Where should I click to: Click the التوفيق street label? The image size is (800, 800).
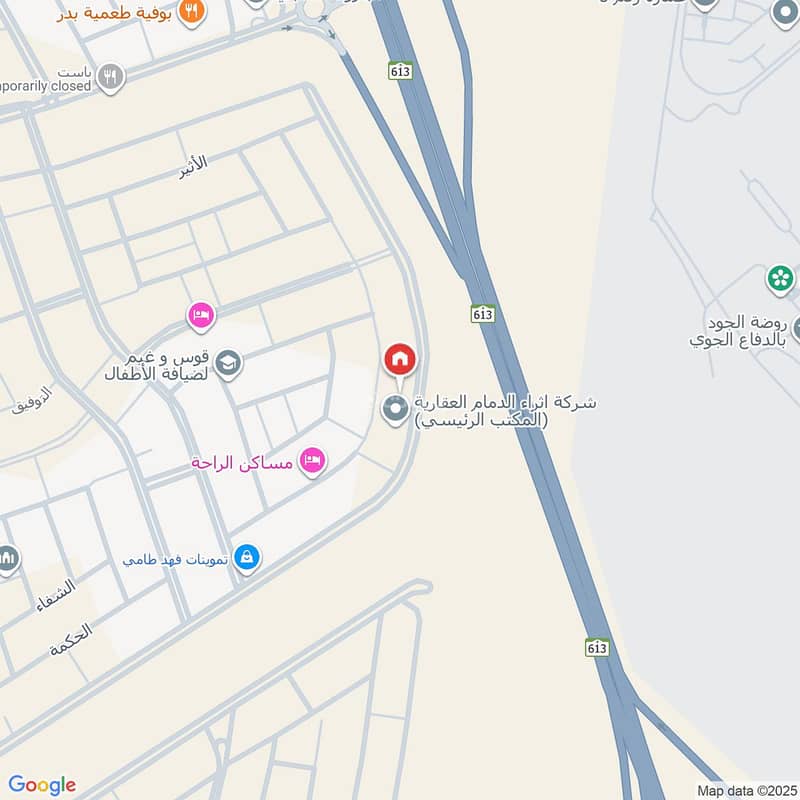tap(32, 401)
